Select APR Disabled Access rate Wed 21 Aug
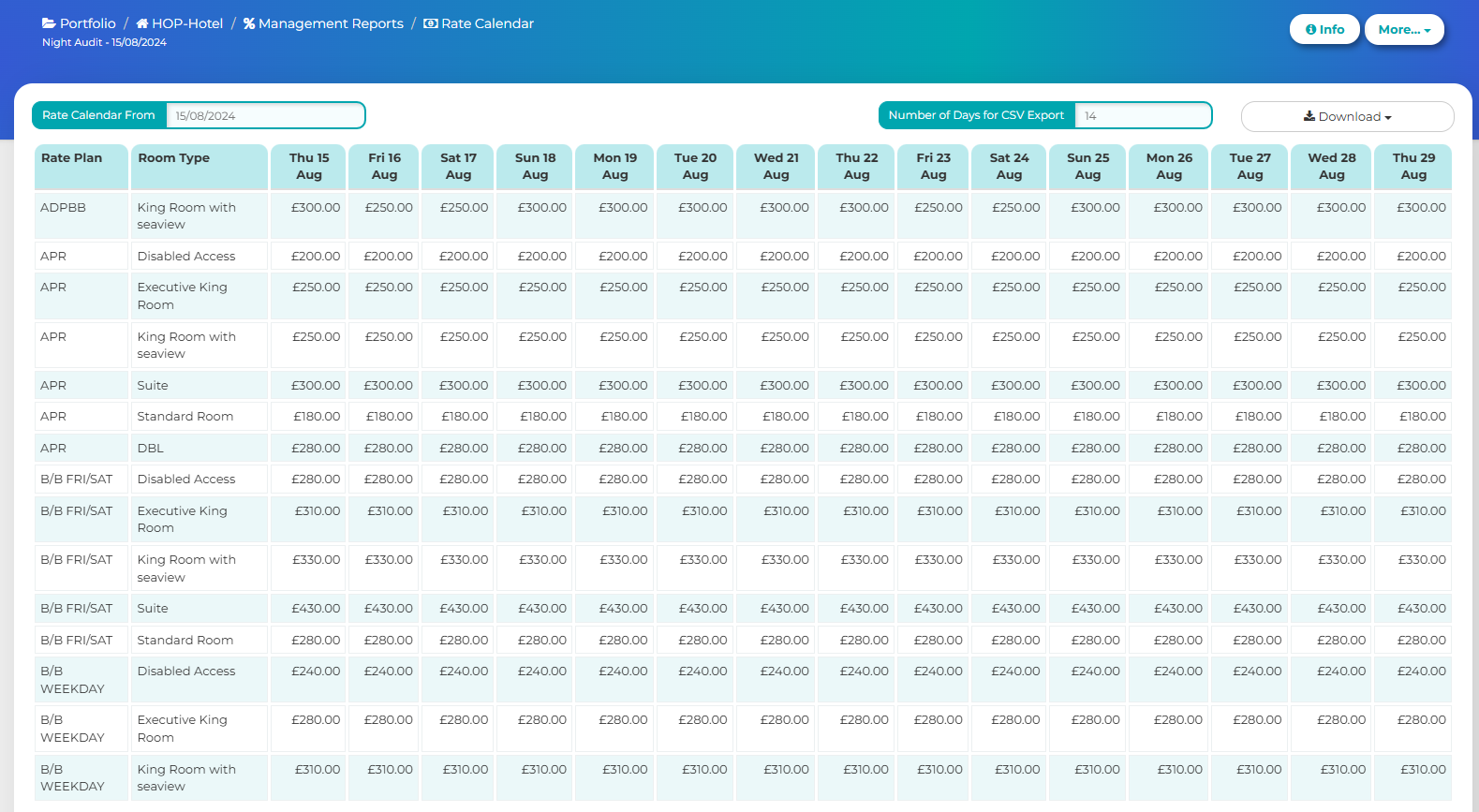 point(776,256)
